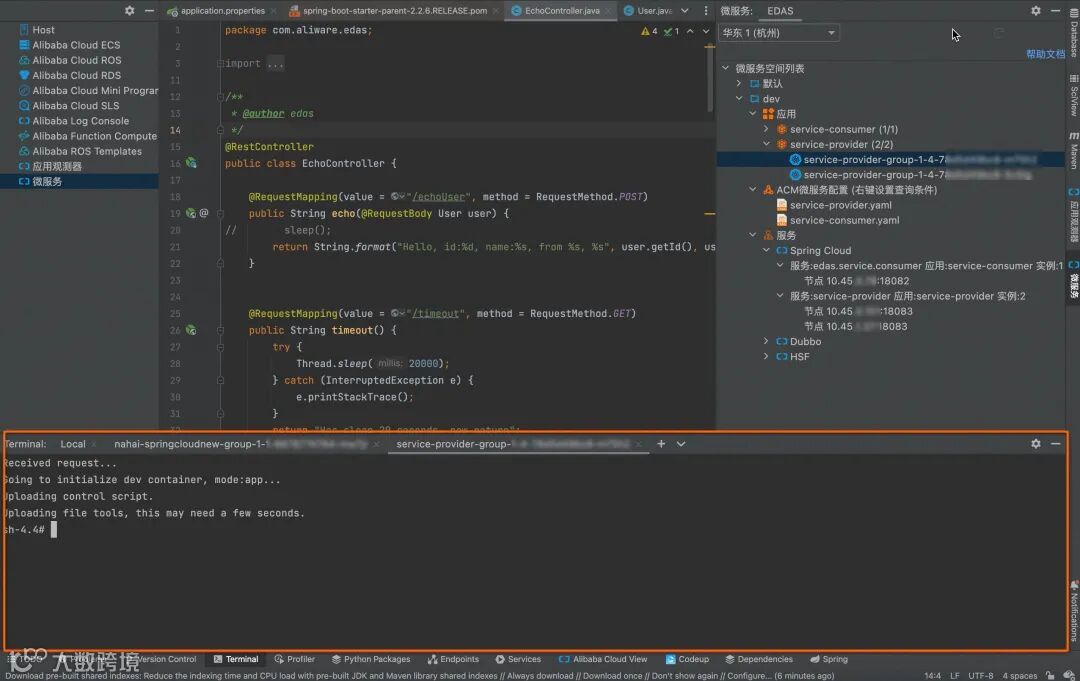1080x681 pixels.
Task: Click gutter icon on echo method line
Action: [x=191, y=213]
